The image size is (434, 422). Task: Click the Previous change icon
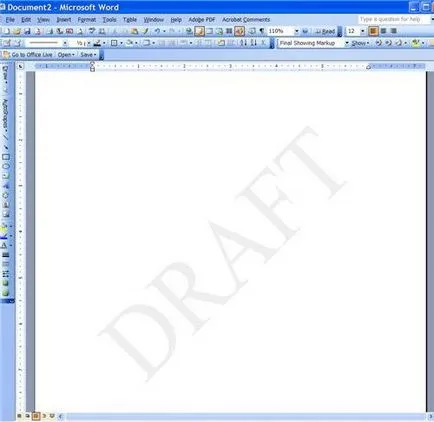pyautogui.click(x=378, y=43)
